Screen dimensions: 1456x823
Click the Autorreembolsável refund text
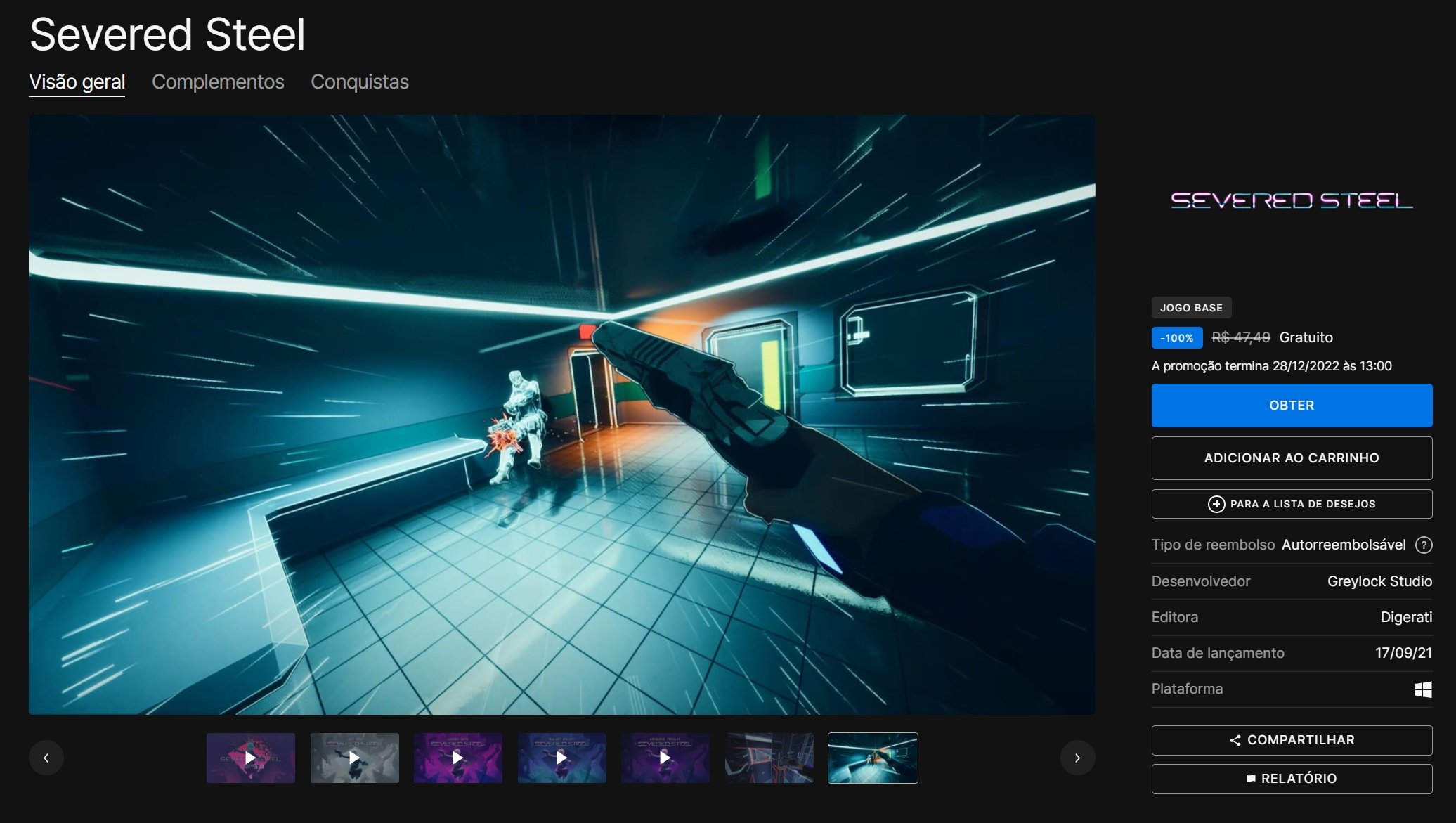(x=1344, y=545)
